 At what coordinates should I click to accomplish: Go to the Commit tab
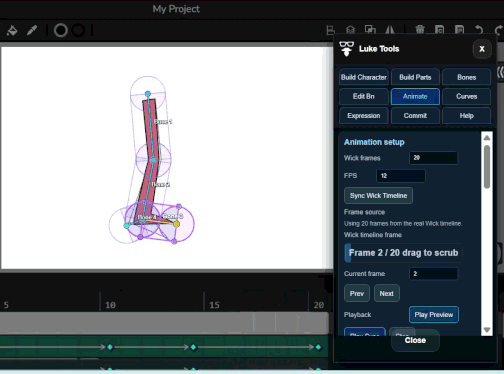coord(415,116)
